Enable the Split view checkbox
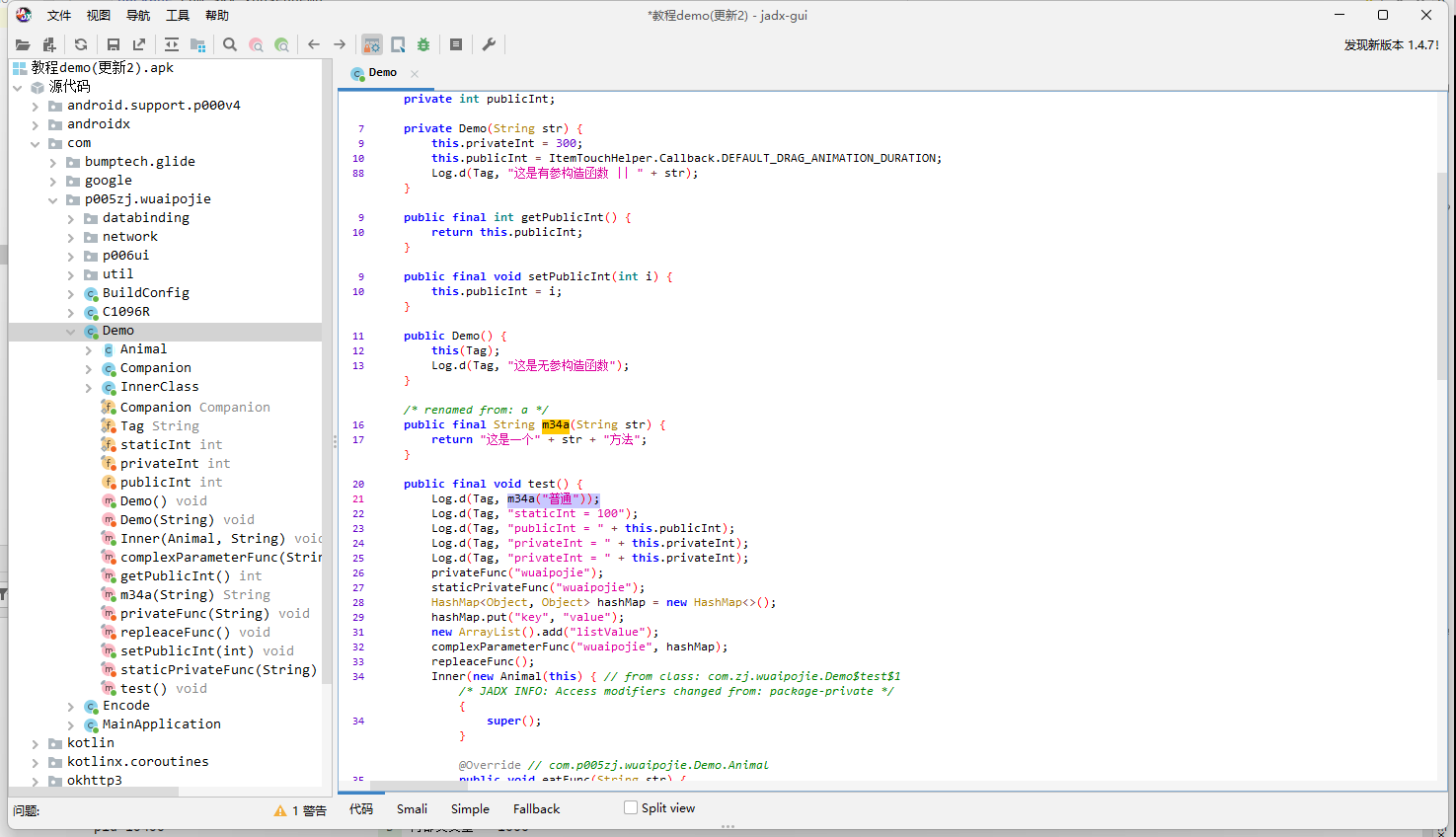The height and width of the screenshot is (837, 1456). point(631,807)
